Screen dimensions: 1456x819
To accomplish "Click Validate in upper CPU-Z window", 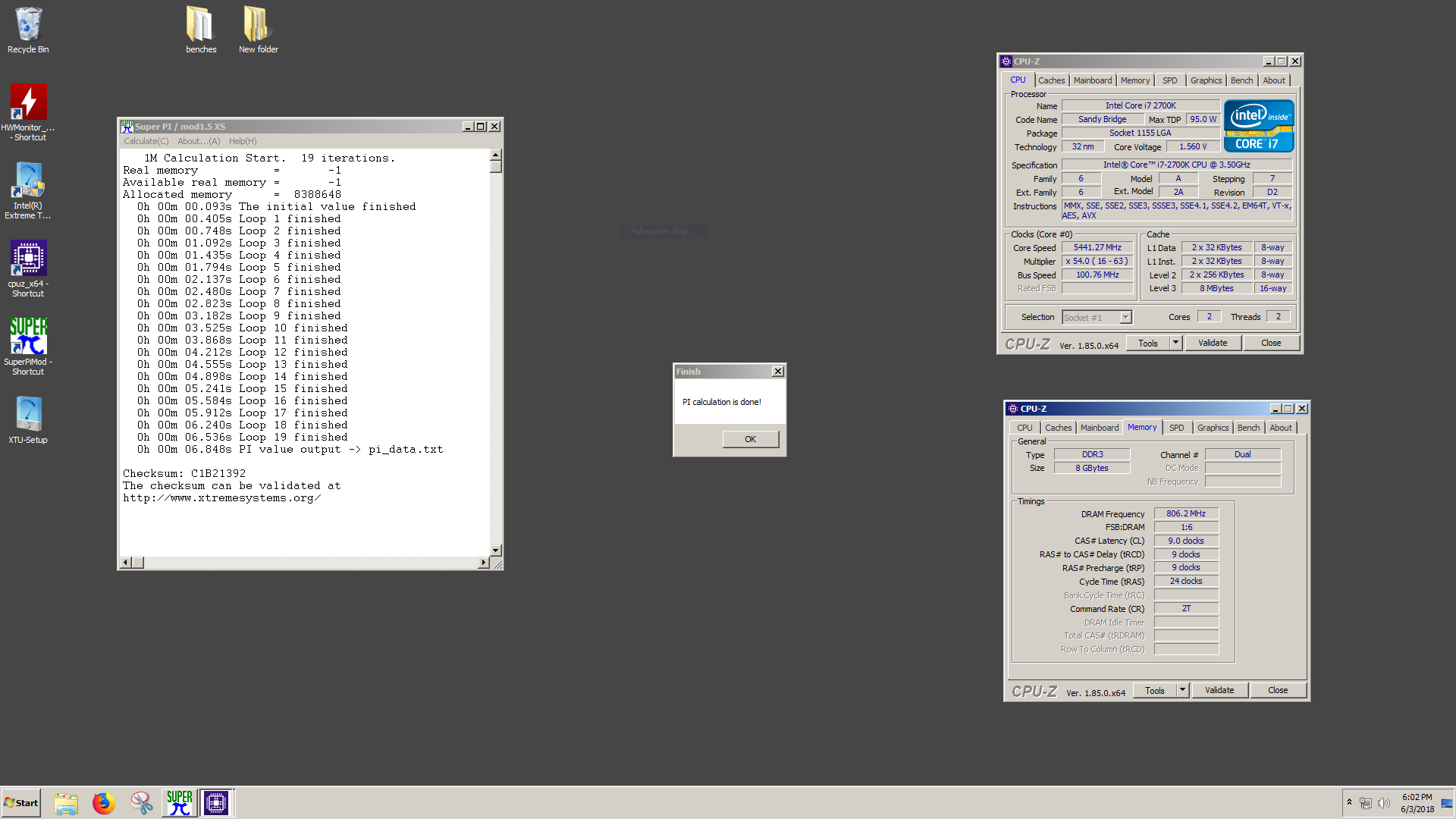I will click(x=1213, y=344).
